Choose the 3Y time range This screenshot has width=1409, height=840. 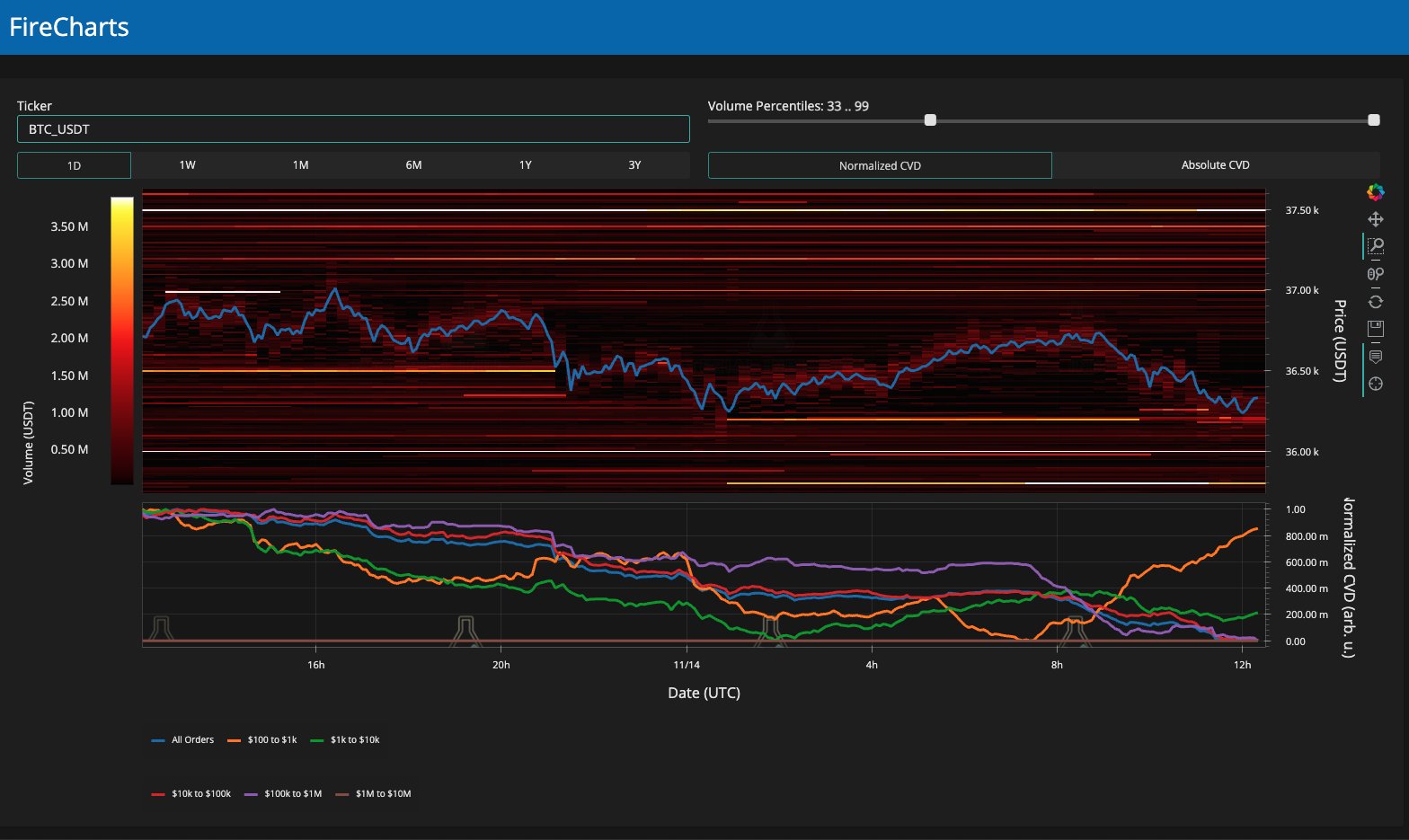pyautogui.click(x=634, y=165)
